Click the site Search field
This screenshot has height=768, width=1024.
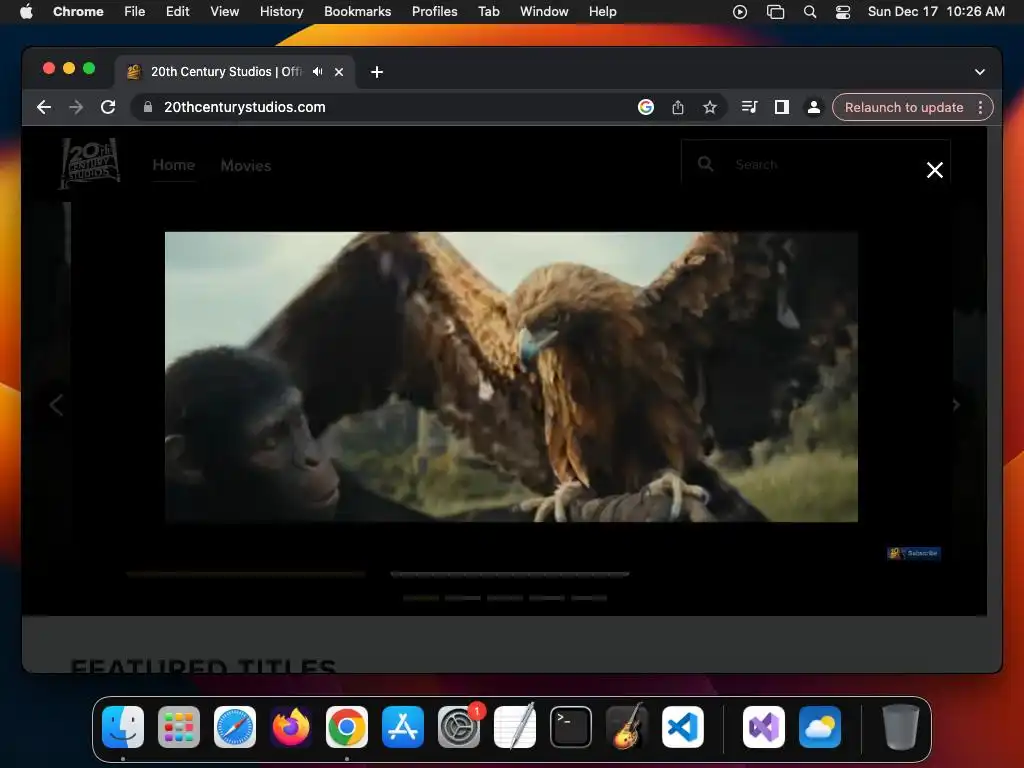coord(816,165)
